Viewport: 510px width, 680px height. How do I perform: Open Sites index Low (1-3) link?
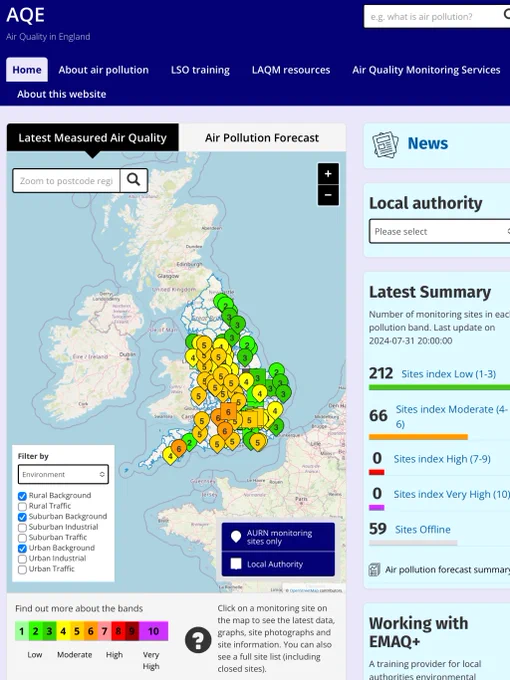(x=448, y=374)
